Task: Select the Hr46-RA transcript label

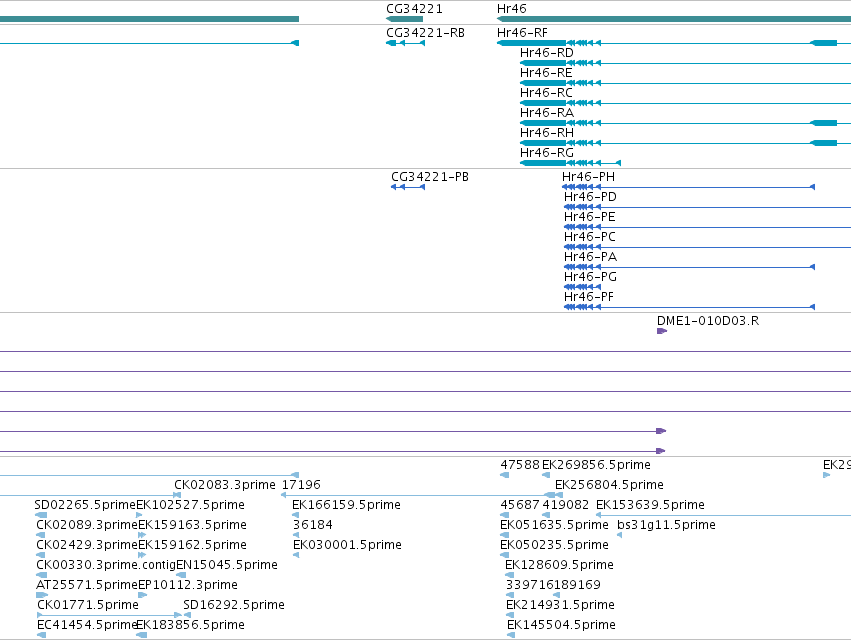Action: pos(547,113)
